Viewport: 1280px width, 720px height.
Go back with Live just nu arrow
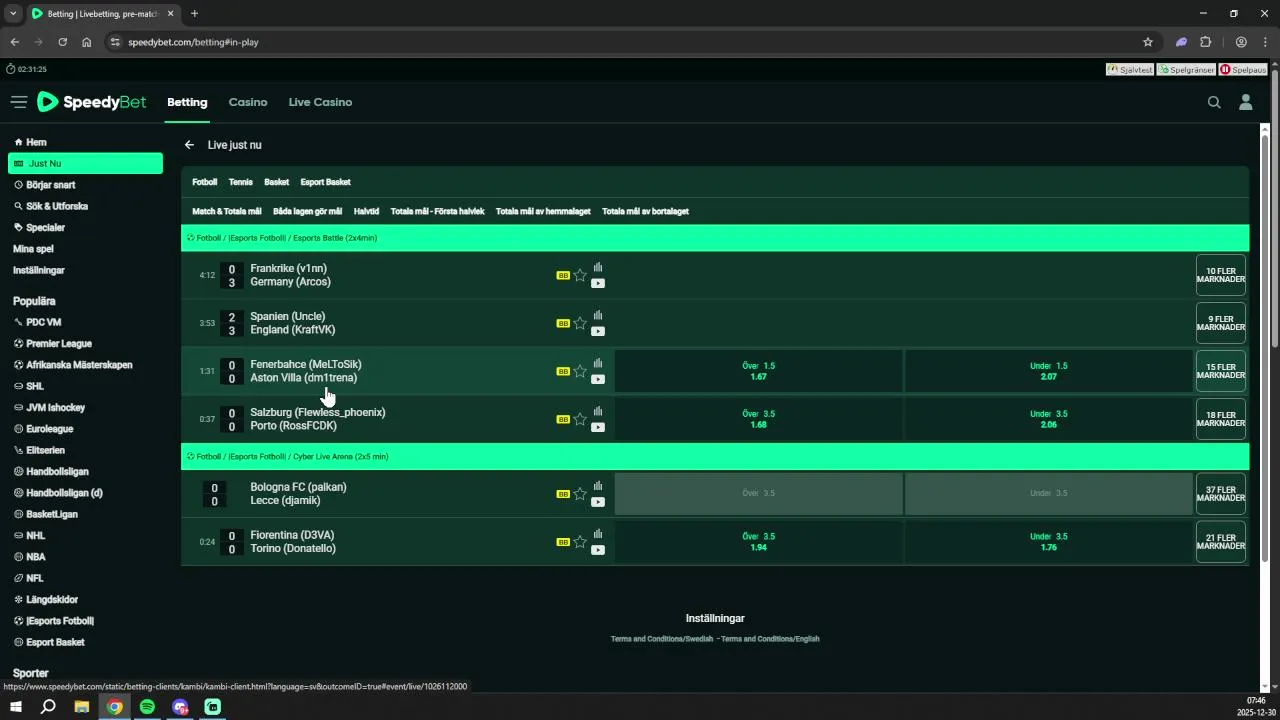(x=189, y=145)
